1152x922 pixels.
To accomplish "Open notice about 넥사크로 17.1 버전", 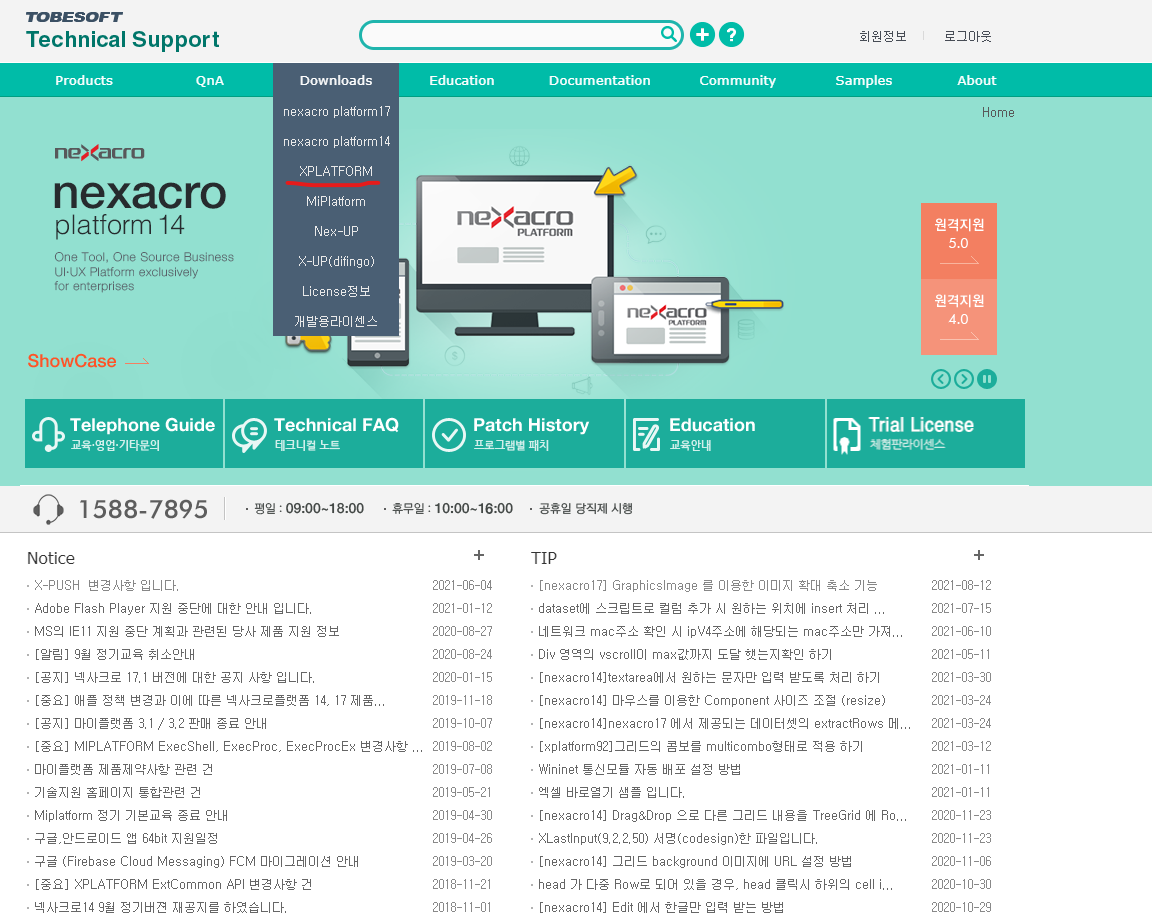I will 174,677.
